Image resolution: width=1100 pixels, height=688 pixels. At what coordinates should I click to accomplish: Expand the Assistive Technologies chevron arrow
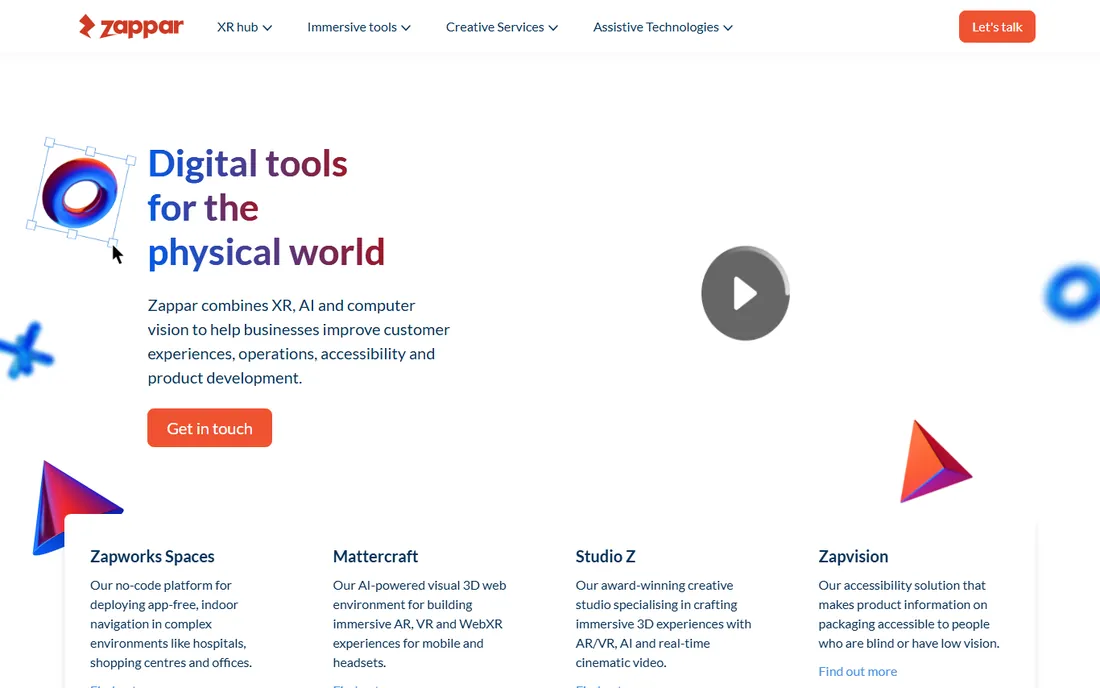[x=728, y=28]
